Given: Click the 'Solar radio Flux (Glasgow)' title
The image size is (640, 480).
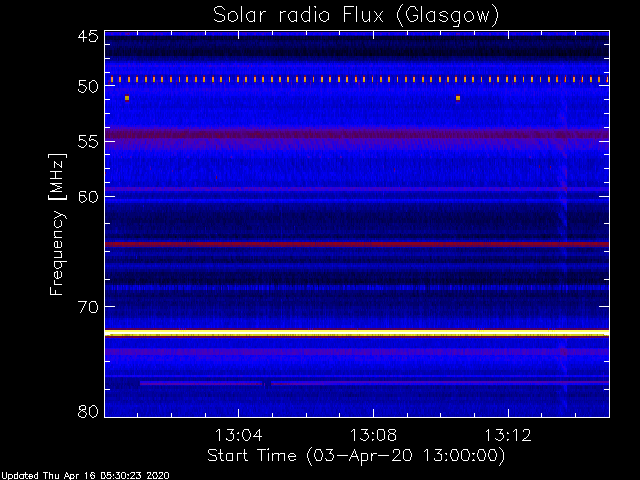Looking at the screenshot, I should coord(356,16).
